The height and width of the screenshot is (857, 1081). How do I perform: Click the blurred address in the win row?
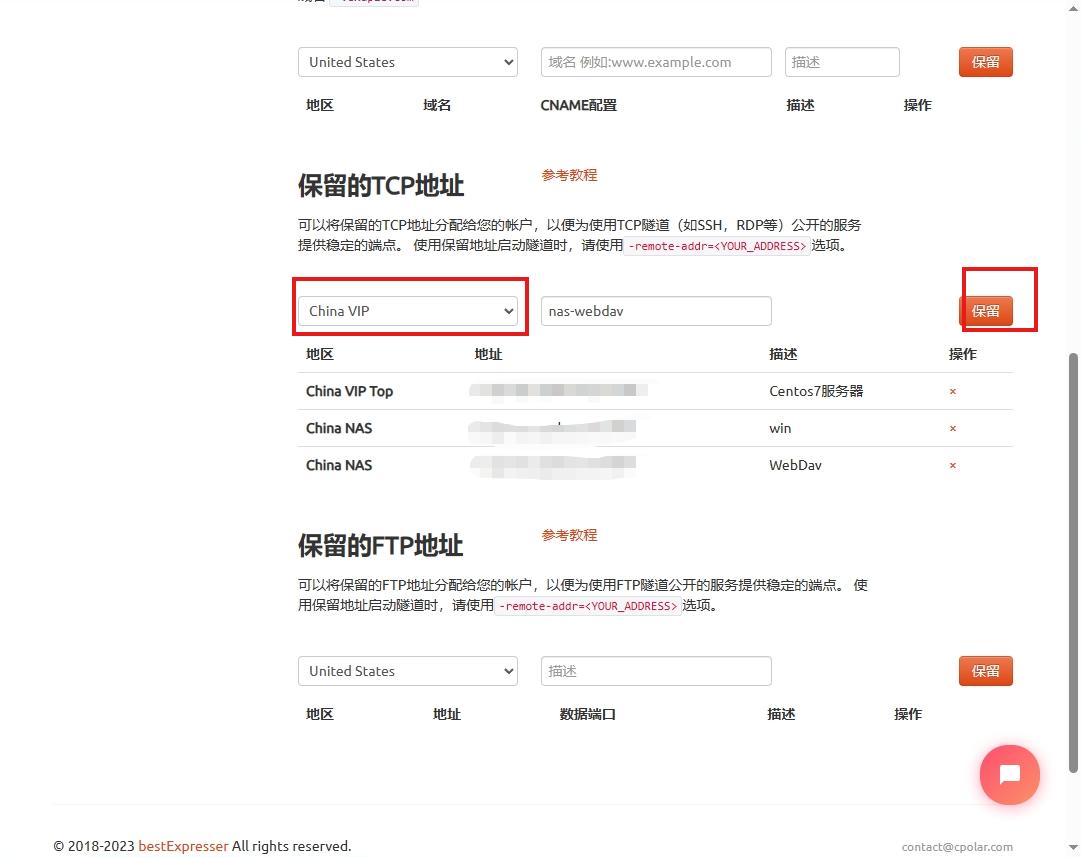coord(552,430)
